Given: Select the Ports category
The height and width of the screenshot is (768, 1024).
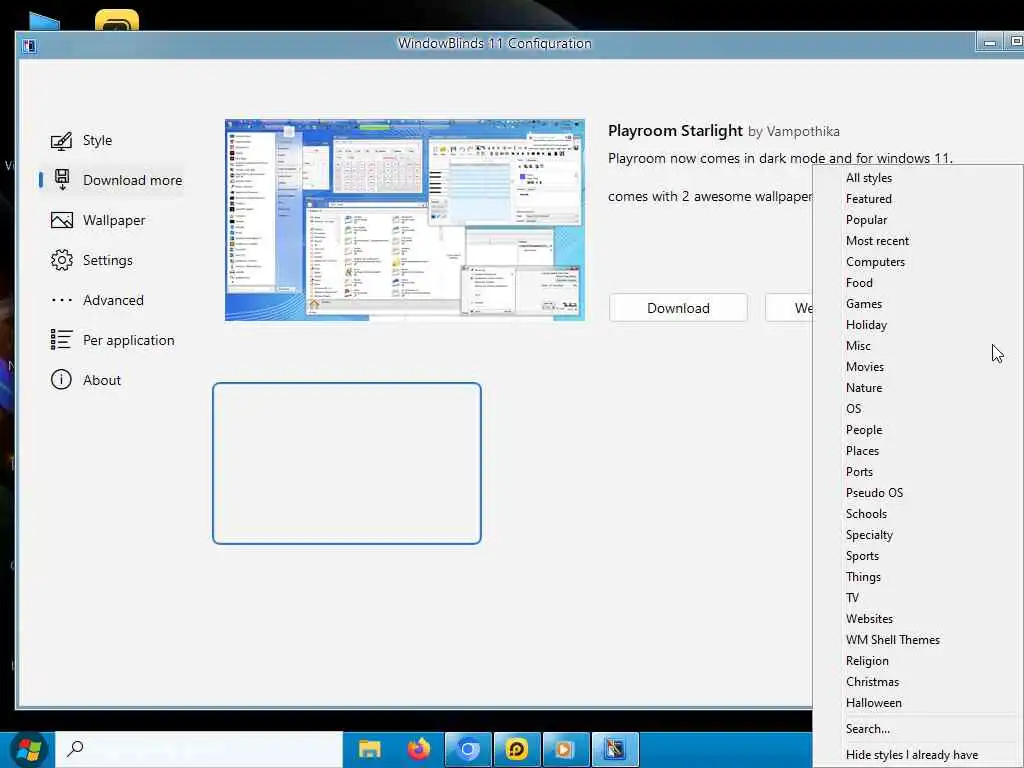Looking at the screenshot, I should coord(859,472).
